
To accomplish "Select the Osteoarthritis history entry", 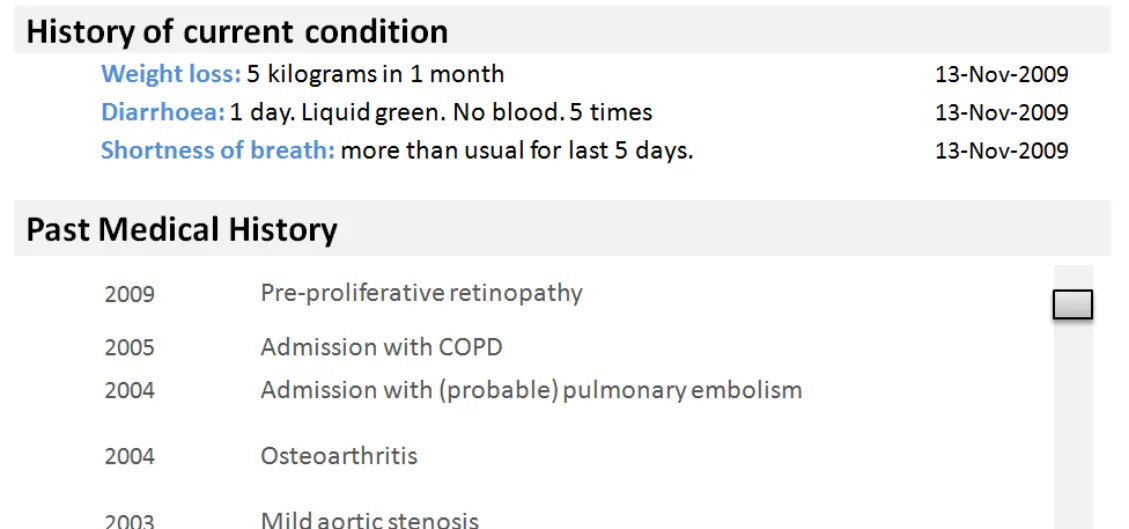I will tap(339, 456).
